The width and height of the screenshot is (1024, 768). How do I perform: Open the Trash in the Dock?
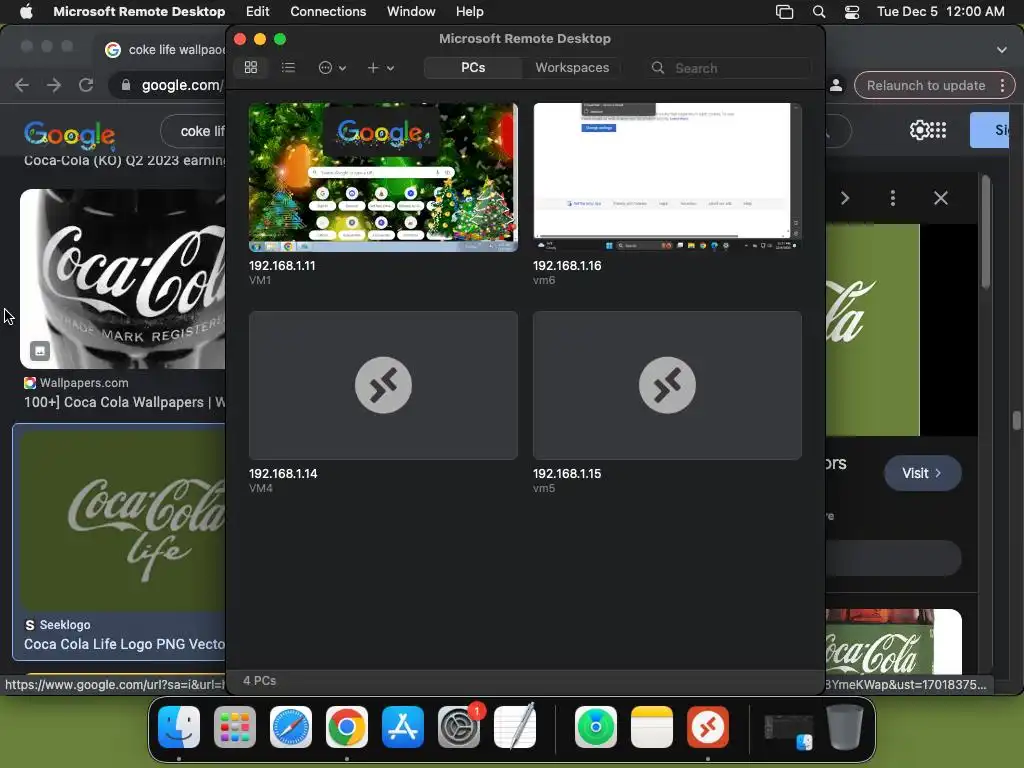click(845, 727)
